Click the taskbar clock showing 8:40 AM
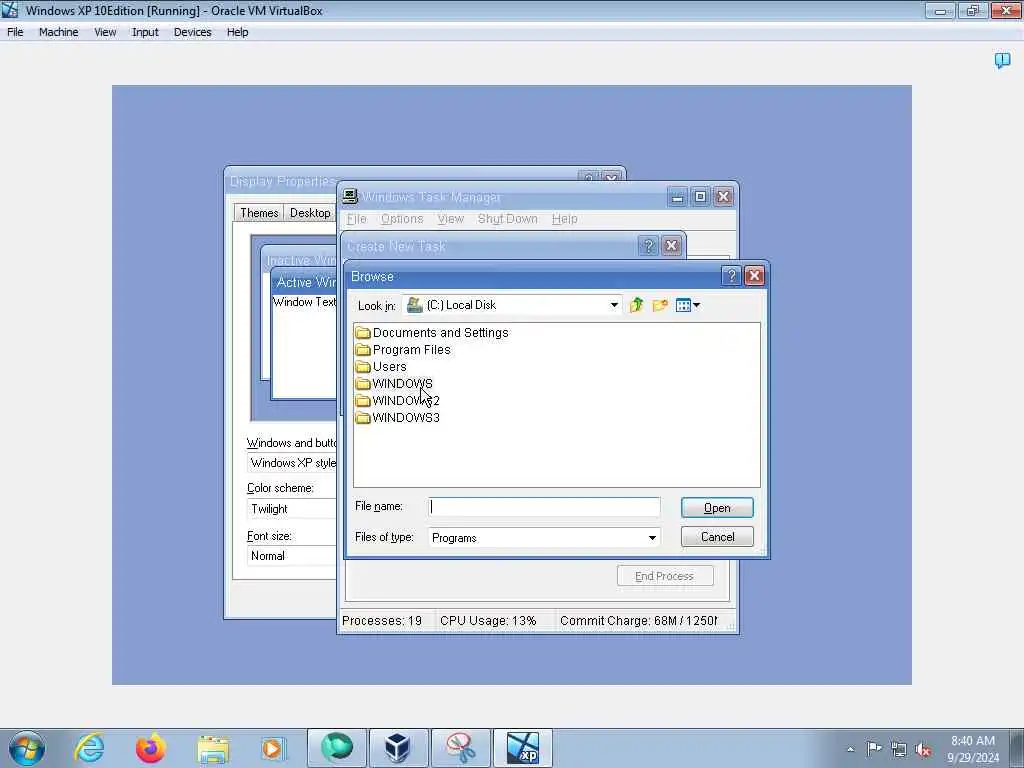The width and height of the screenshot is (1024, 768). click(973, 749)
